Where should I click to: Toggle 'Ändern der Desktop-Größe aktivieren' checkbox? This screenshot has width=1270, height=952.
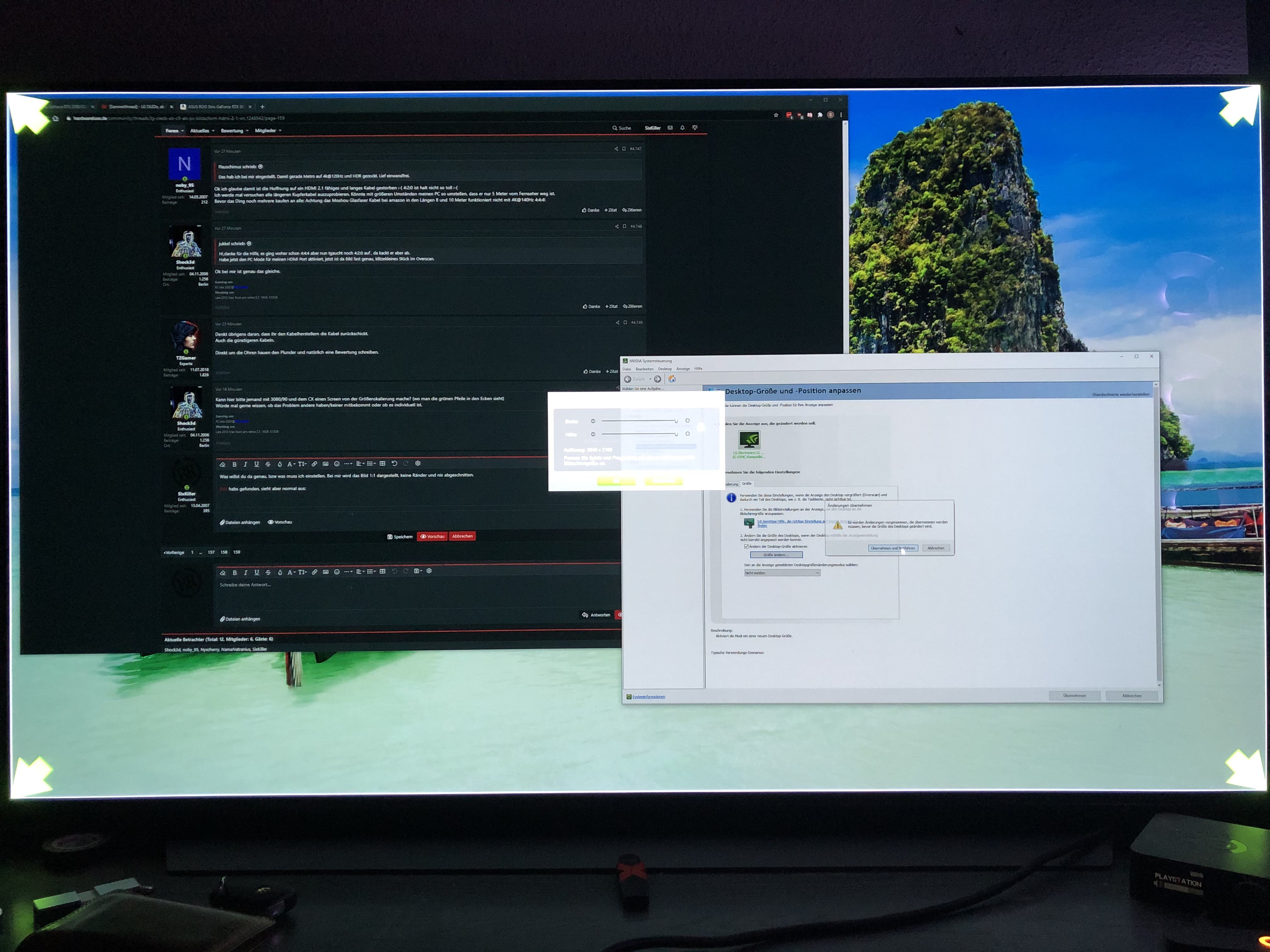pos(747,547)
